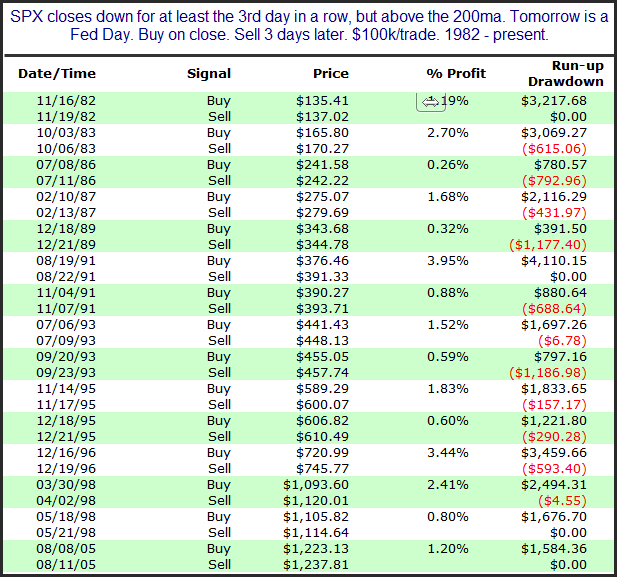Select the 10/03/83 buy date
The height and width of the screenshot is (577, 617).
coord(66,133)
